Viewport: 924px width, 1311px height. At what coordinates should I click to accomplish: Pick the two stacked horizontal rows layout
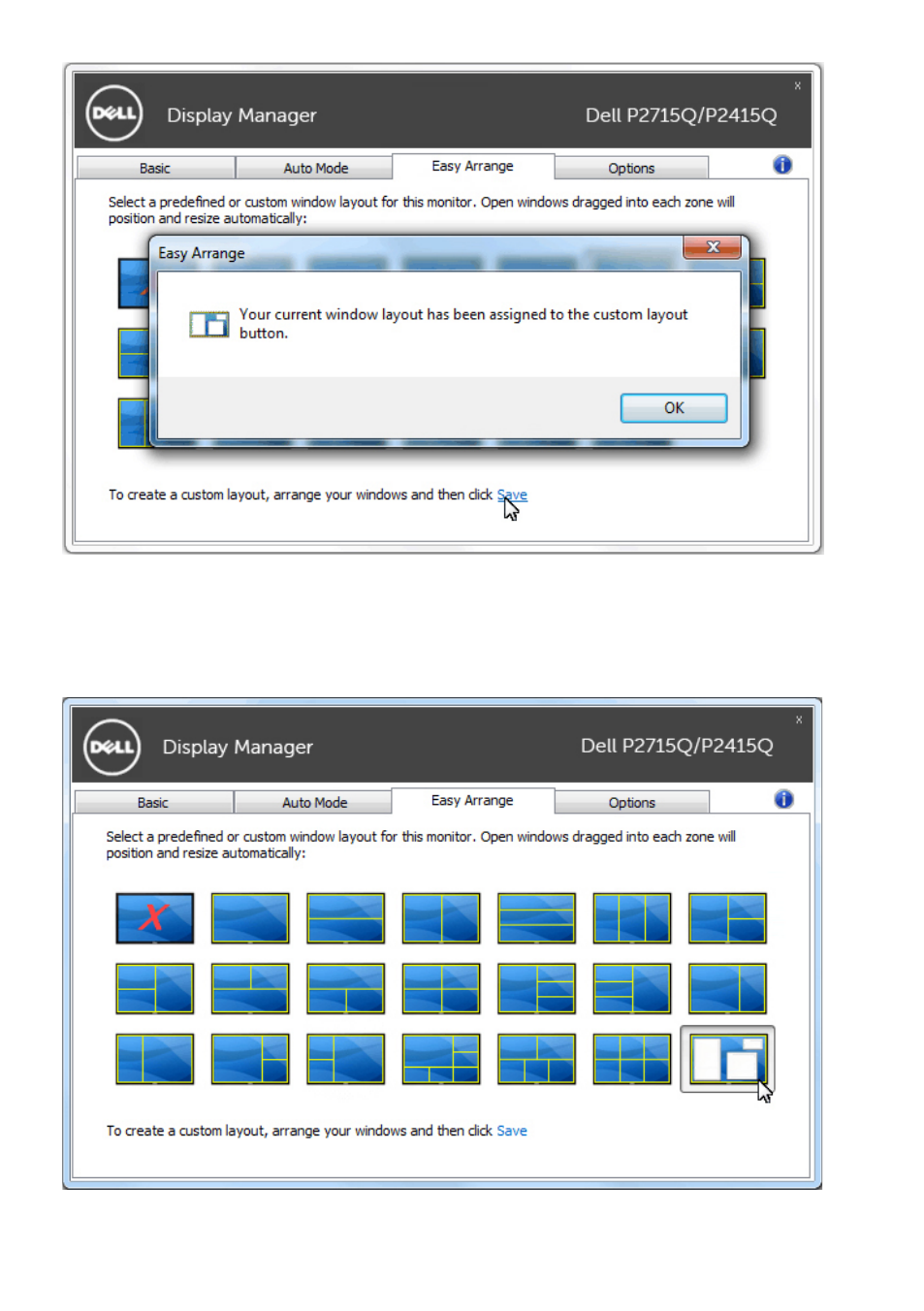(x=345, y=918)
